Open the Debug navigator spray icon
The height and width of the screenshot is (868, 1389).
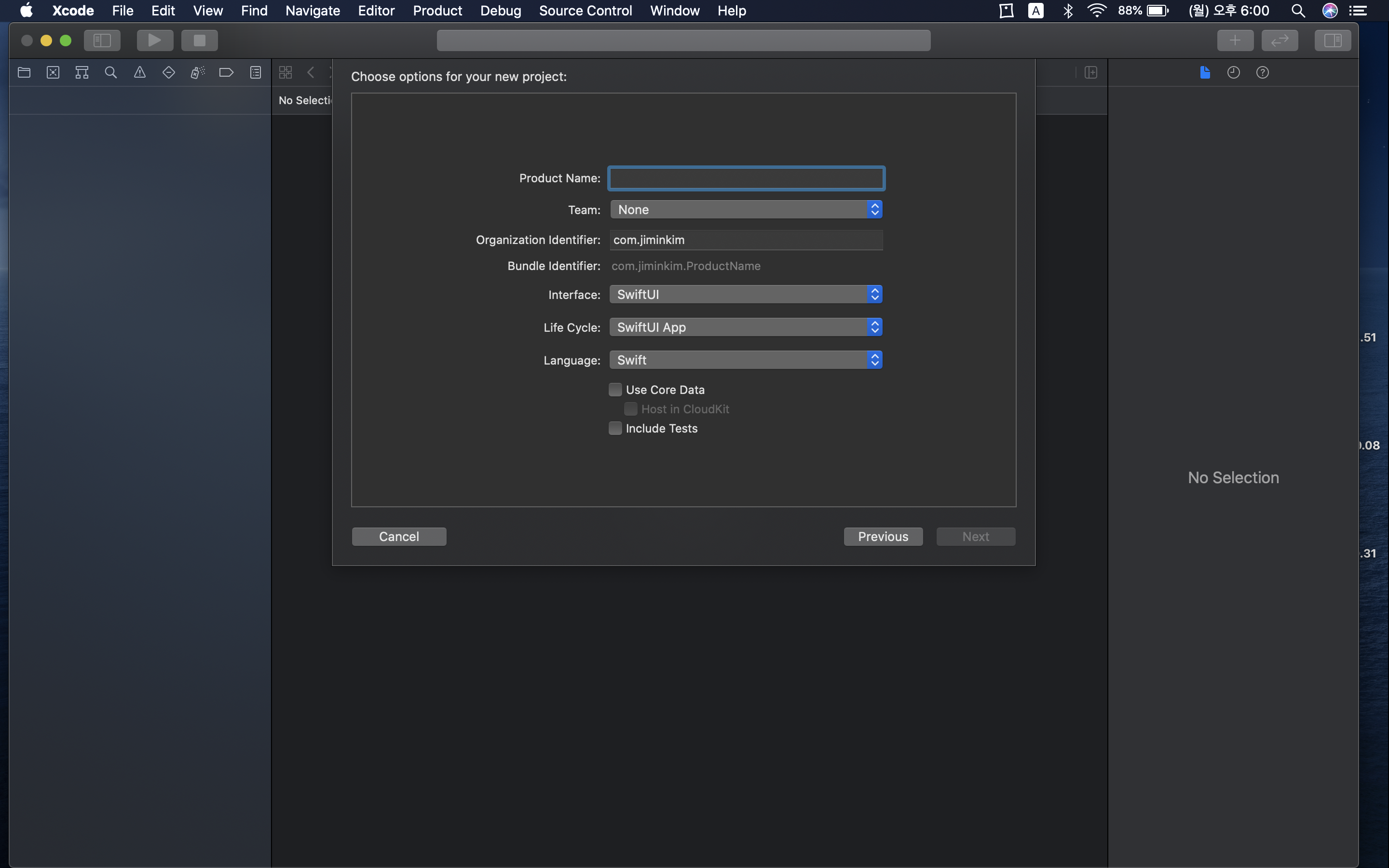click(x=197, y=72)
